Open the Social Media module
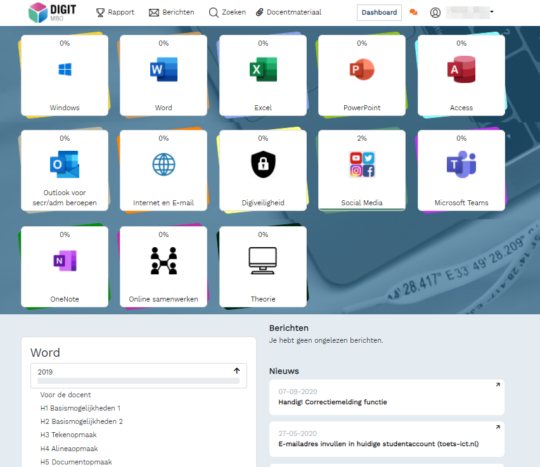Viewport: 540px width, 467px height. (x=362, y=170)
